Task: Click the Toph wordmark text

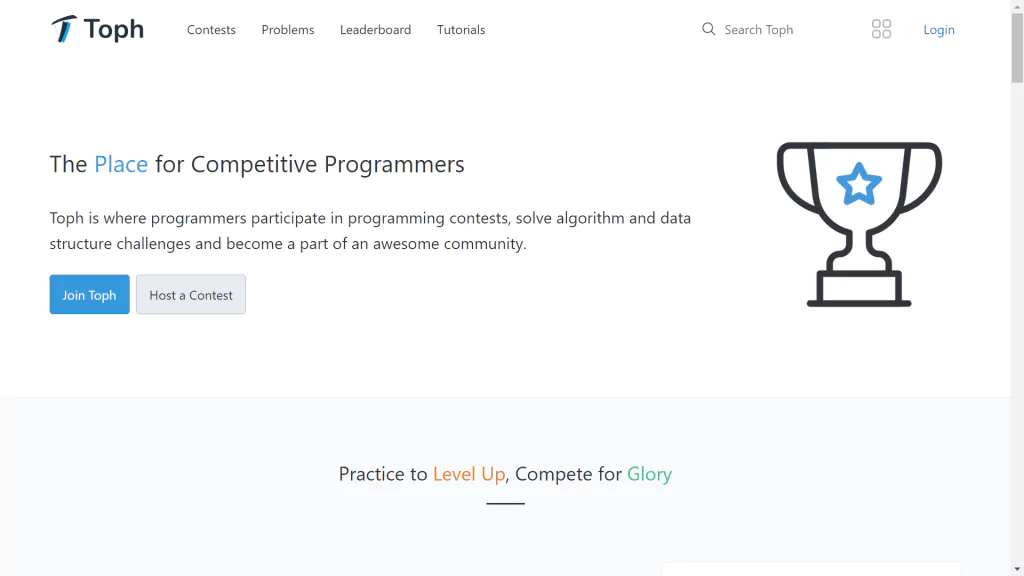Action: click(x=114, y=29)
